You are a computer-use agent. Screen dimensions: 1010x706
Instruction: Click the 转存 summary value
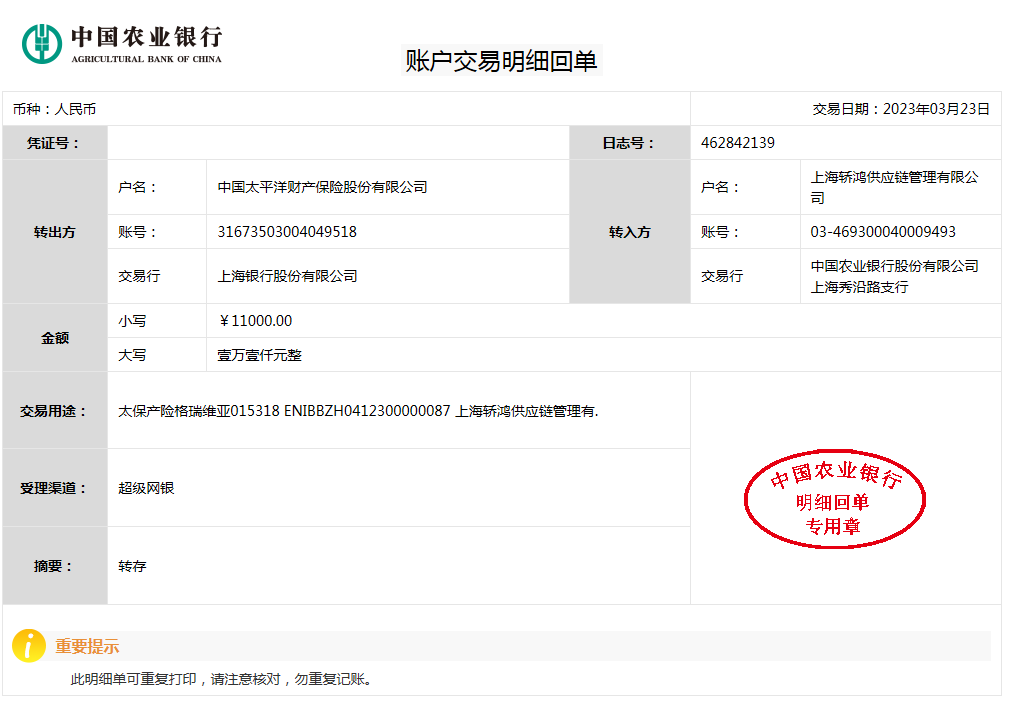(132, 566)
